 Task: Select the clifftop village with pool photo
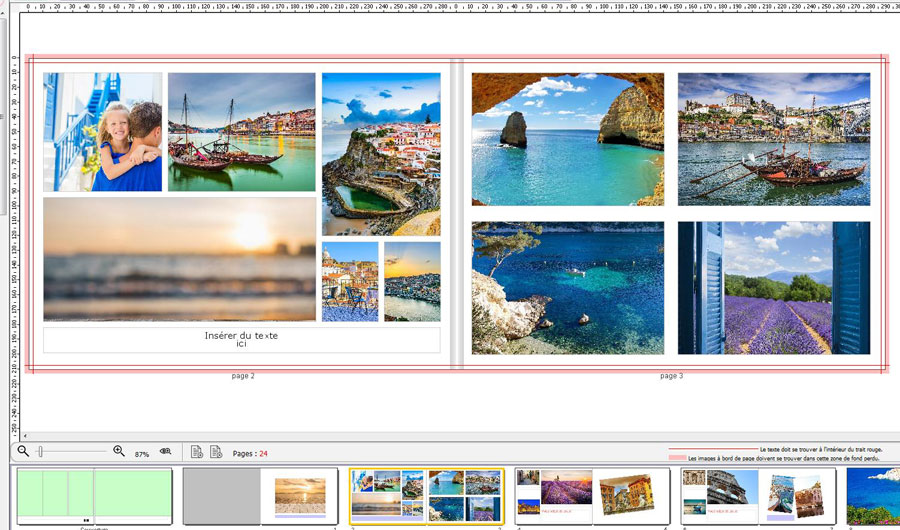click(x=381, y=154)
